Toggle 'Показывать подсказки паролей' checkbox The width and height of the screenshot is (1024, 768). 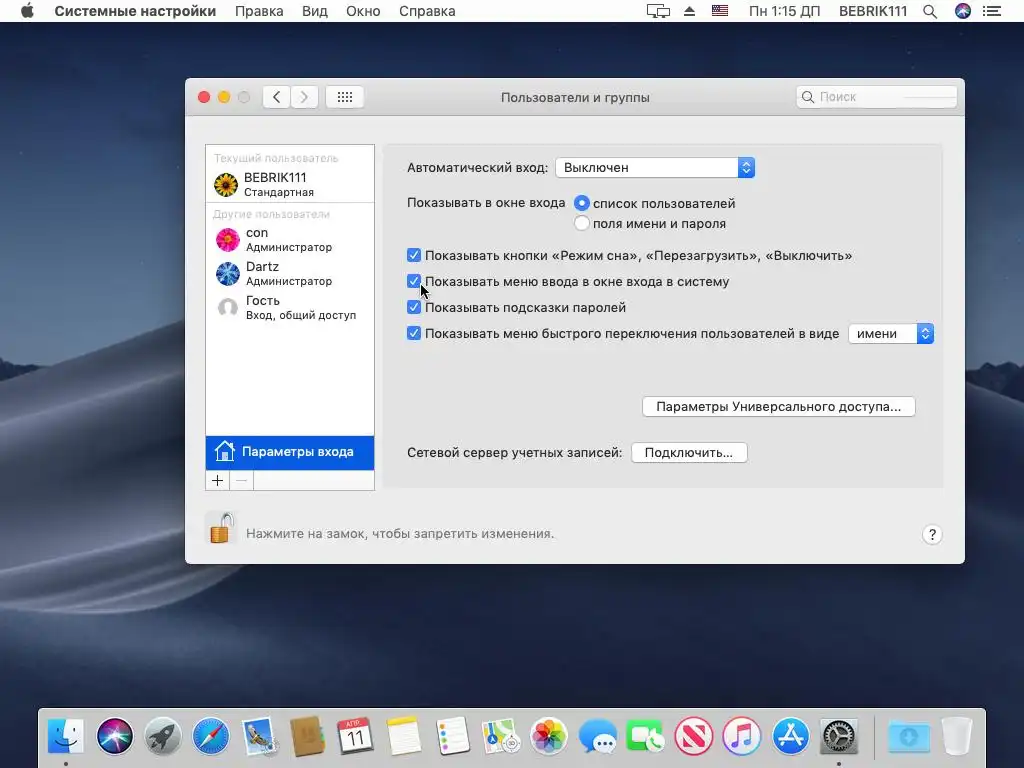413,307
